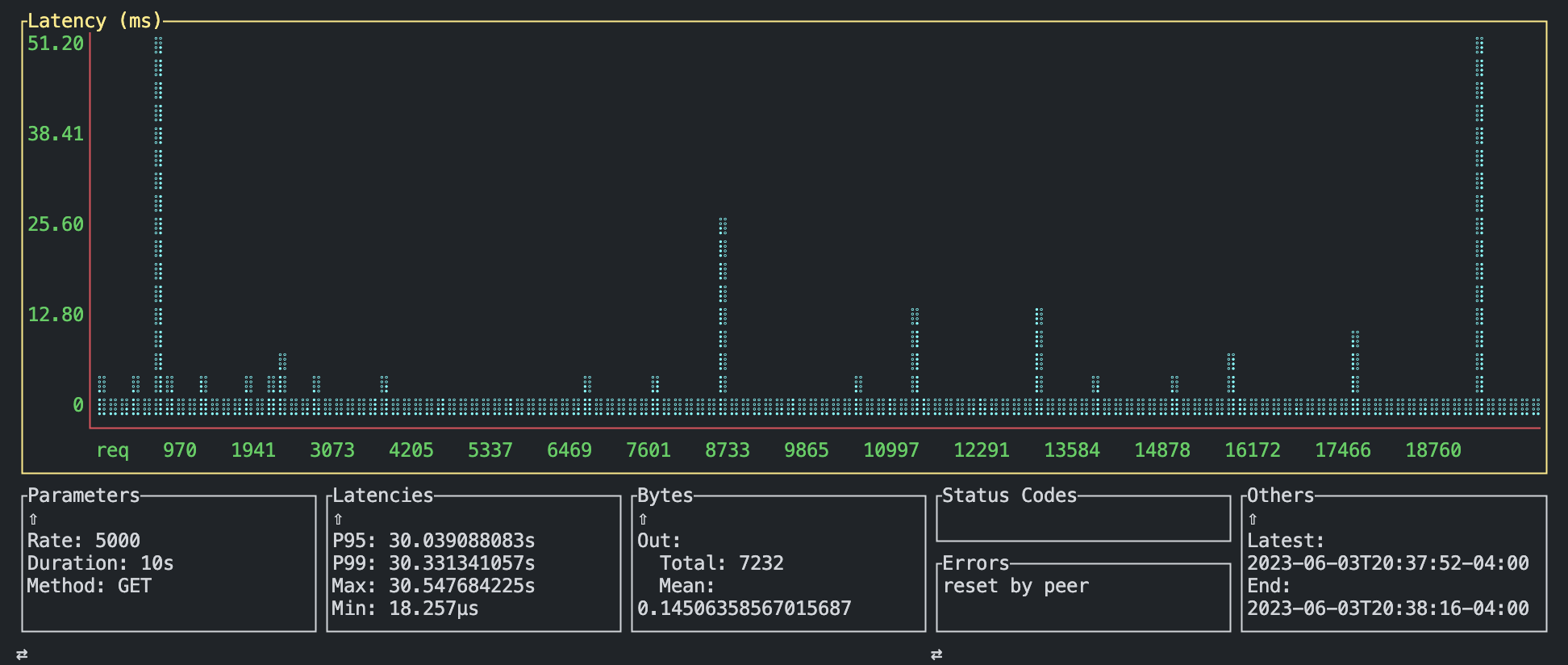Click the 12291 x-axis label

[x=982, y=450]
